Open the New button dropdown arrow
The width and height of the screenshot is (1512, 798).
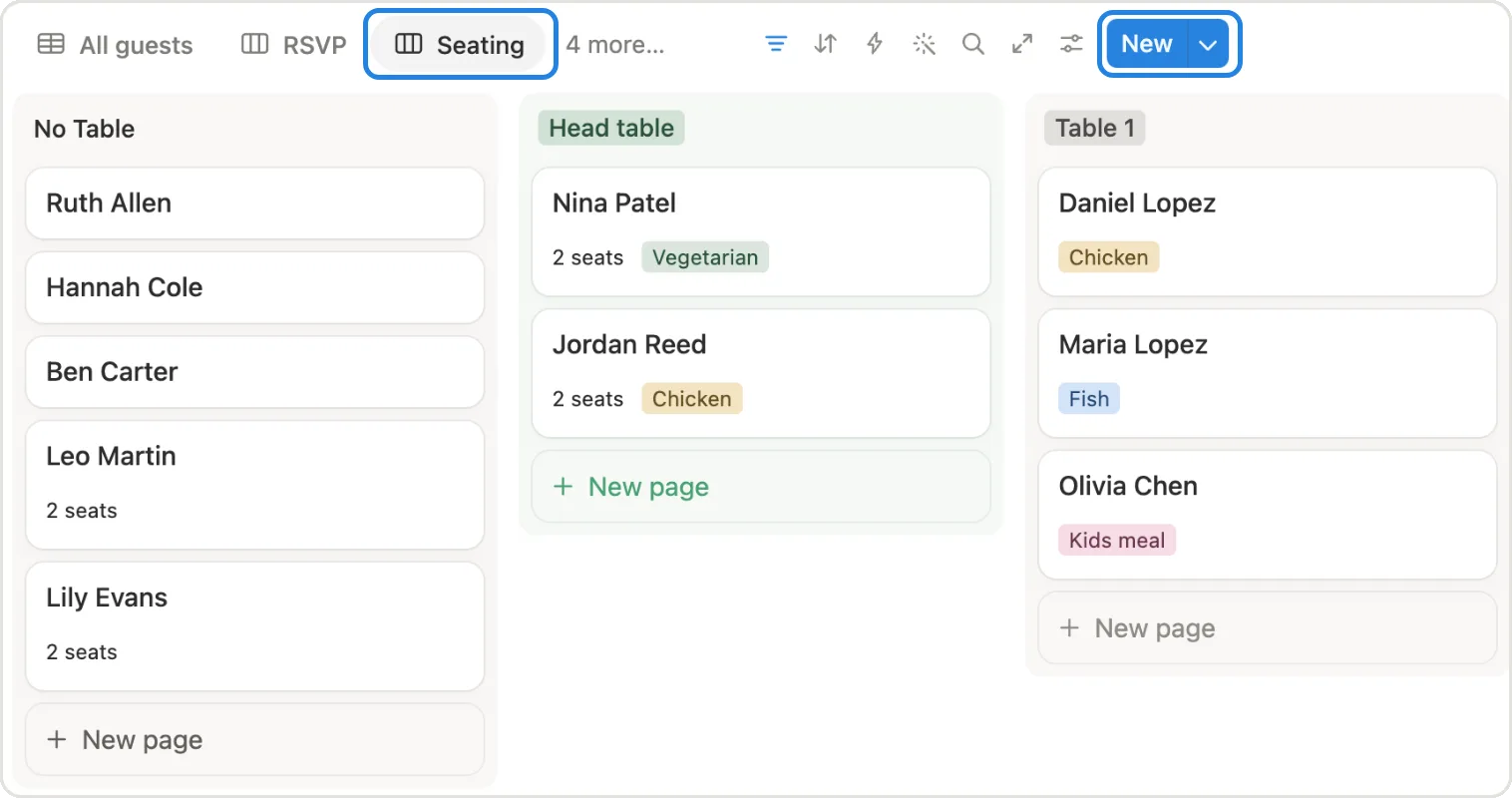pos(1208,44)
